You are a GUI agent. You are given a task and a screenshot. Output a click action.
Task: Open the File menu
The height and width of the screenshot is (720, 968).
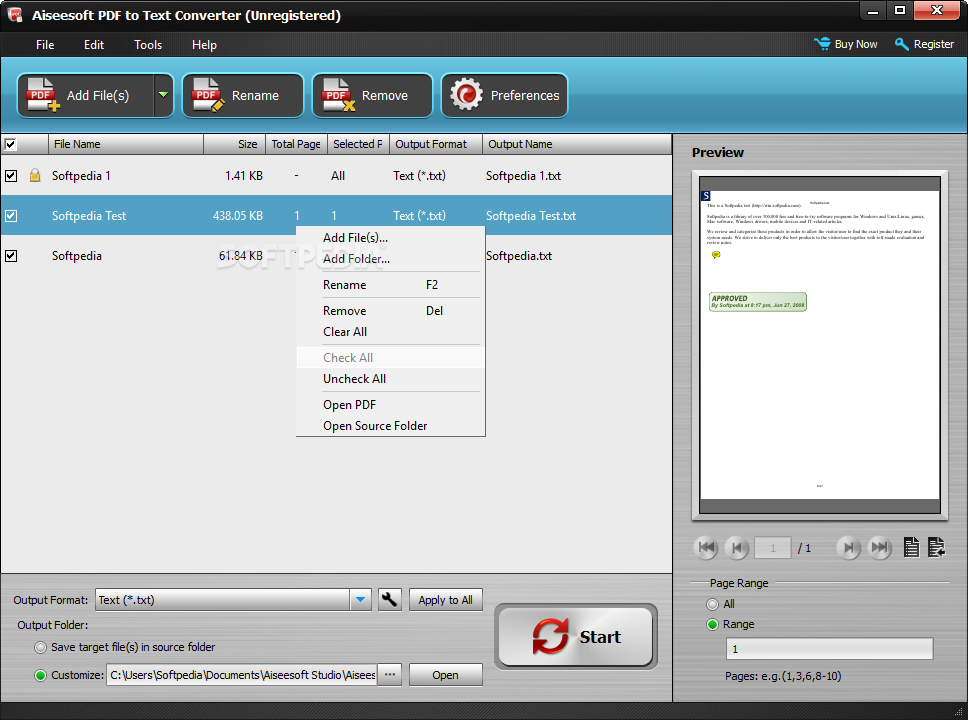pyautogui.click(x=45, y=44)
